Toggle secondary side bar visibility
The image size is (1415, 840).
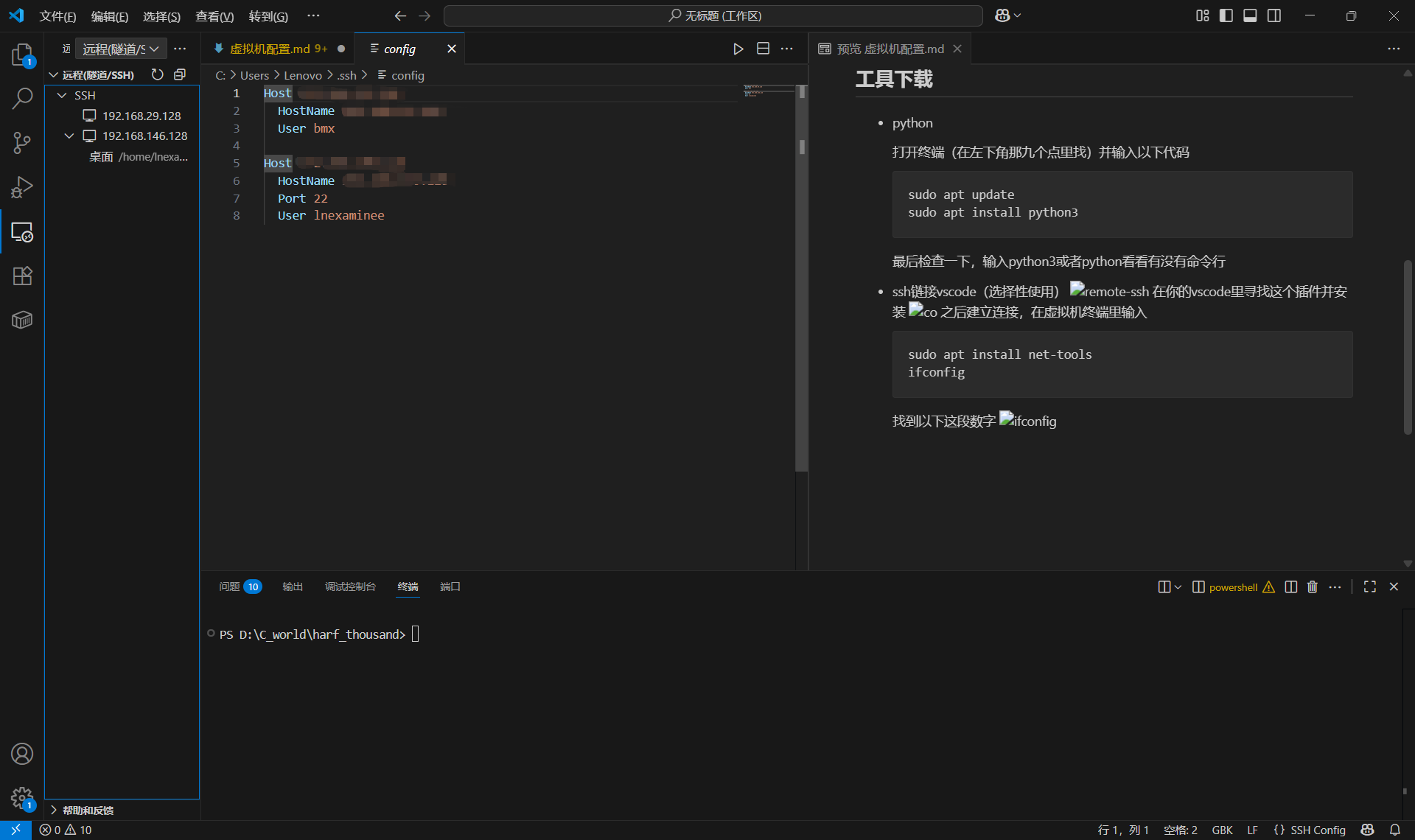[x=1274, y=15]
